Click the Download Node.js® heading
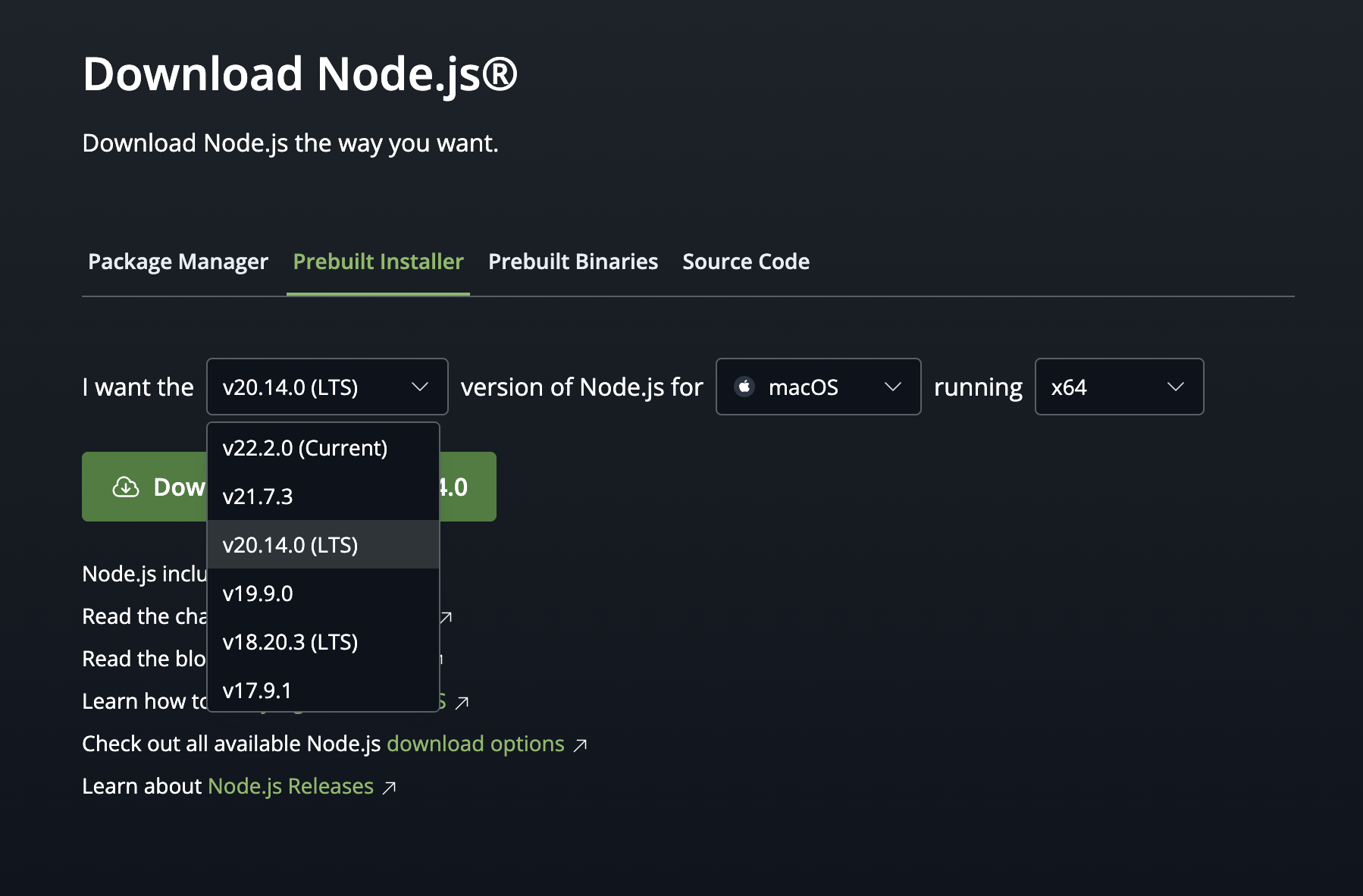Screen dimensions: 1363x896 pos(300,74)
